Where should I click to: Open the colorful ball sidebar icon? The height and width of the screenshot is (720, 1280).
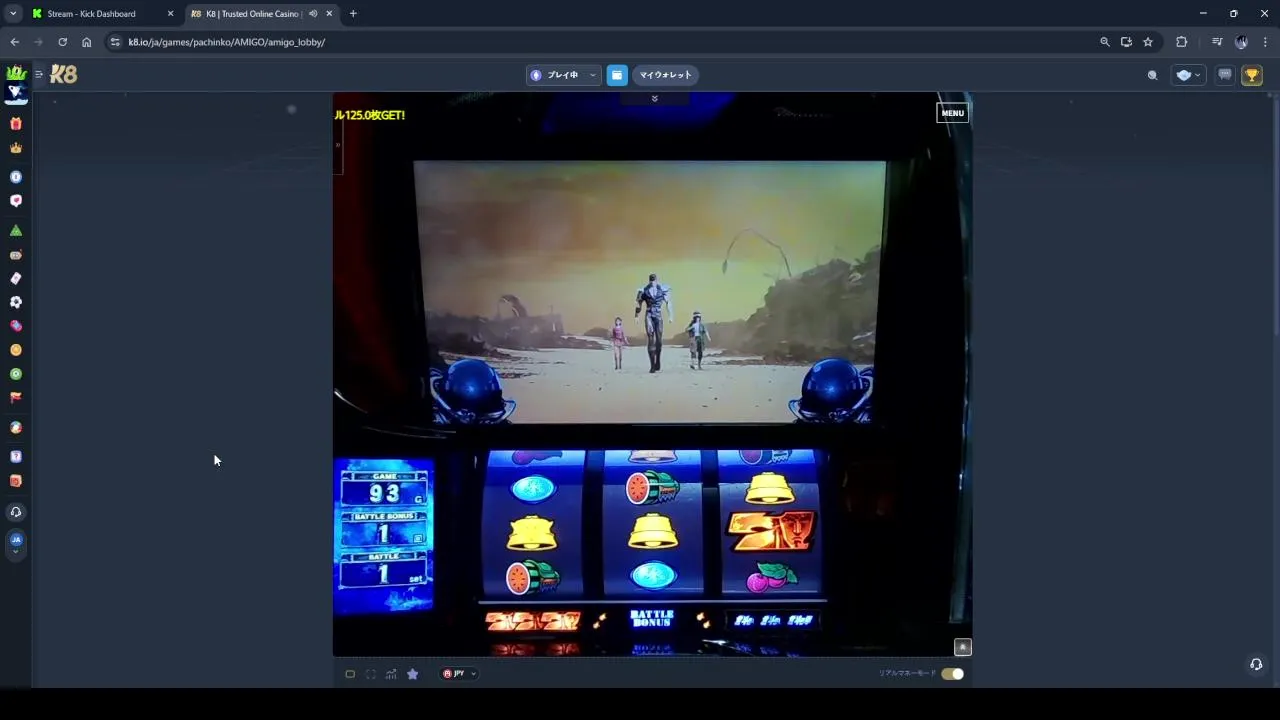(x=16, y=428)
